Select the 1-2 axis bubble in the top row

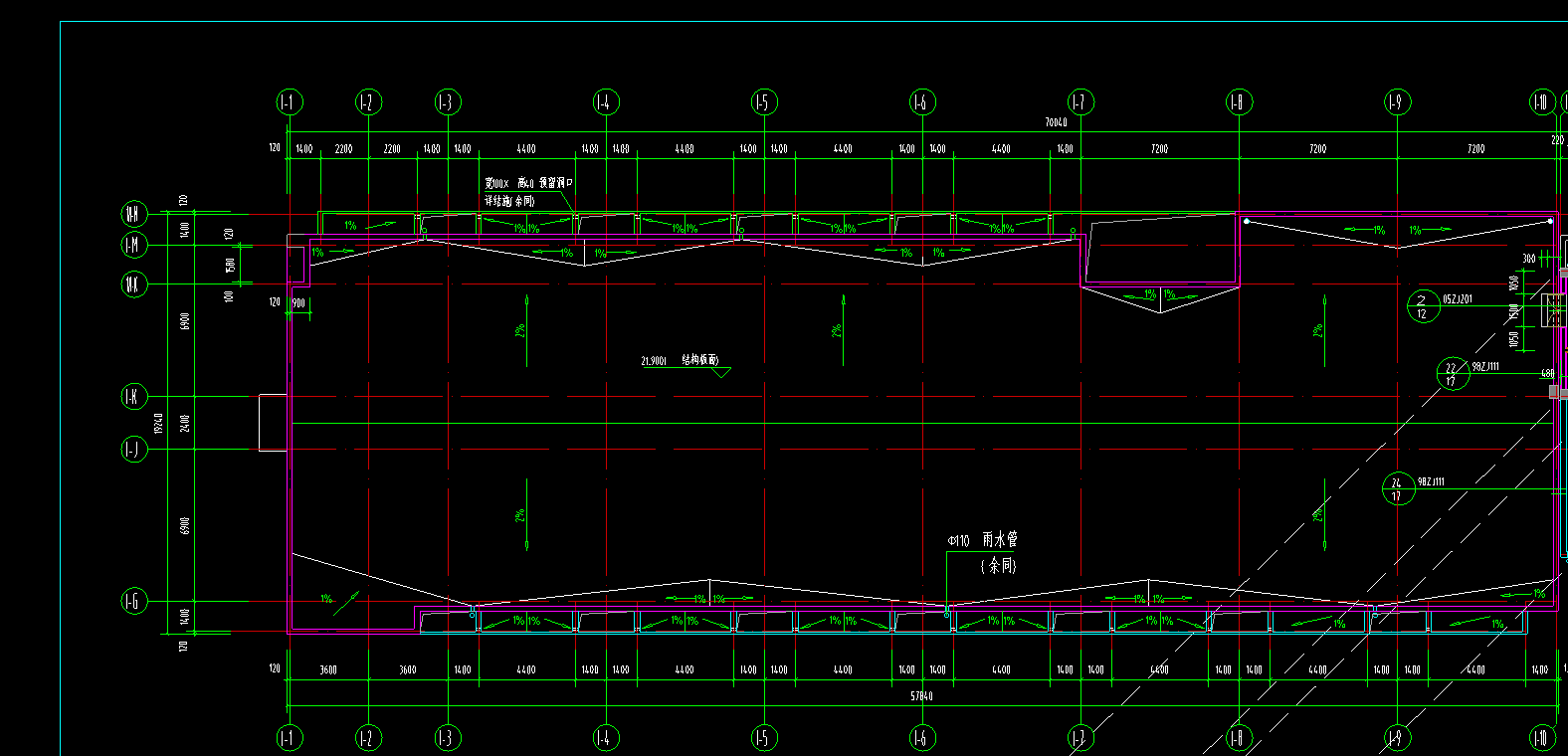click(x=368, y=101)
